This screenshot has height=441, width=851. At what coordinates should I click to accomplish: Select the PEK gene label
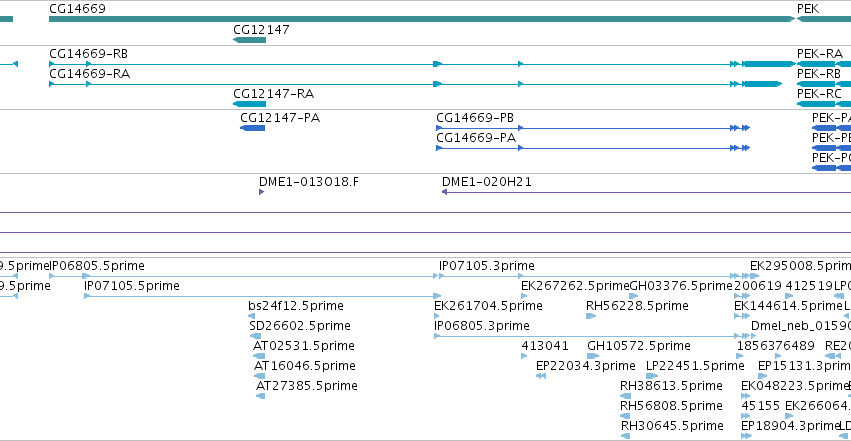[x=808, y=9]
